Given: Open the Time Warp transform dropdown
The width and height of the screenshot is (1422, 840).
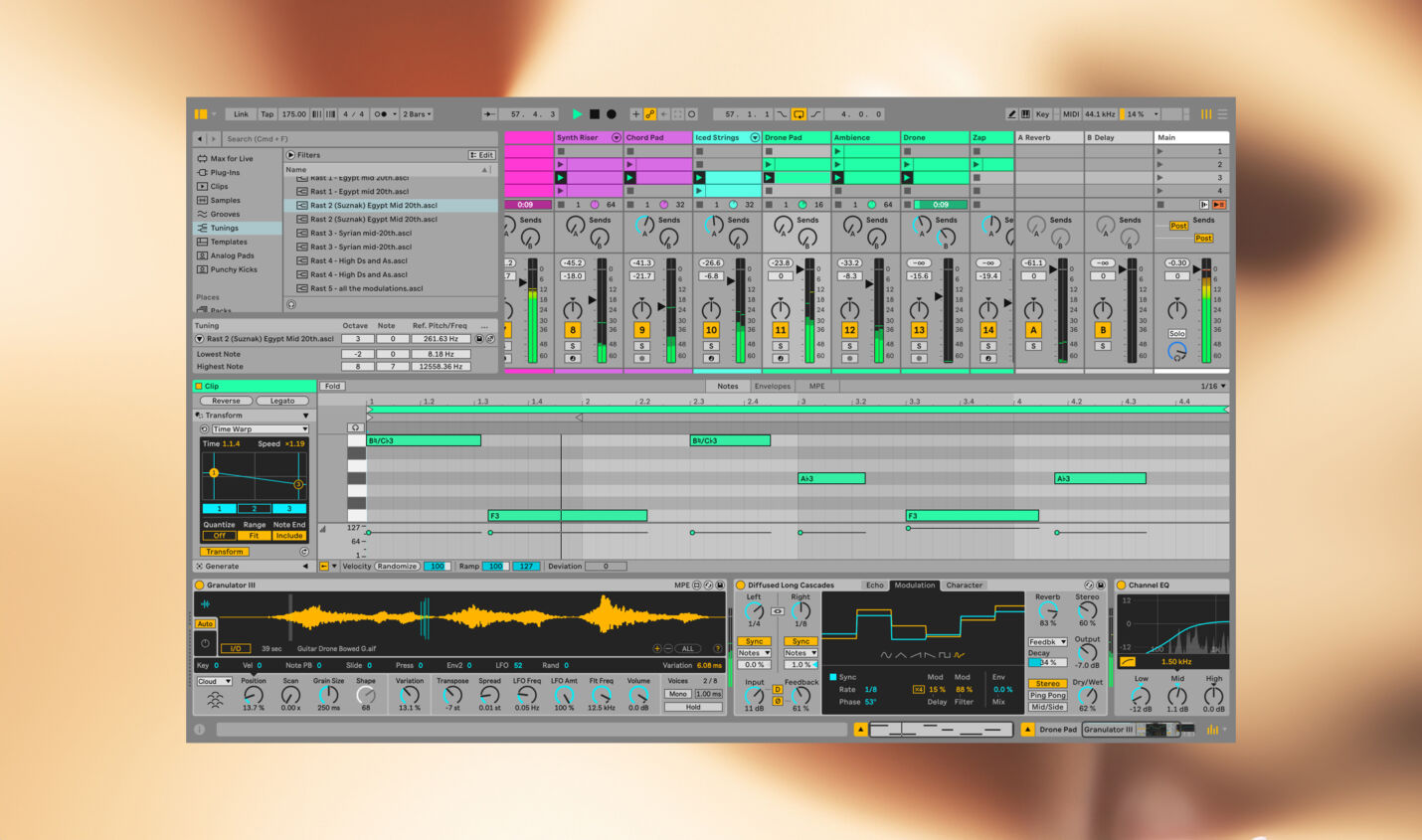Looking at the screenshot, I should click(x=259, y=429).
